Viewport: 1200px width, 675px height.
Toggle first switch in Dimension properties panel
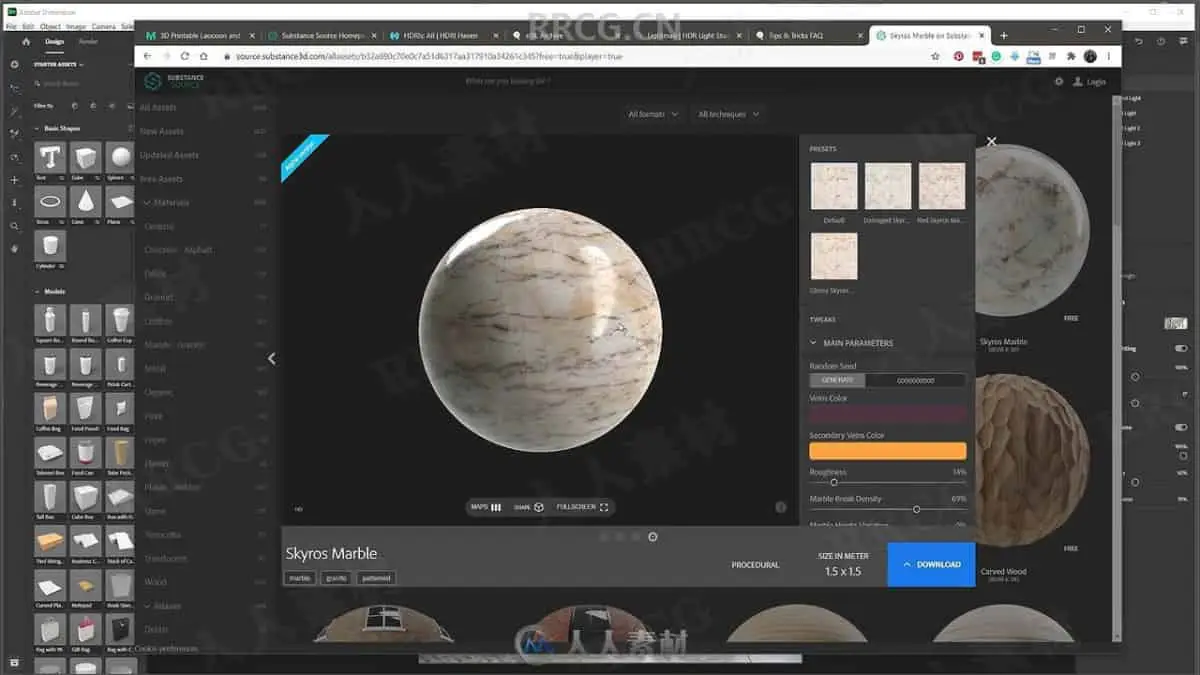pyautogui.click(x=1181, y=348)
